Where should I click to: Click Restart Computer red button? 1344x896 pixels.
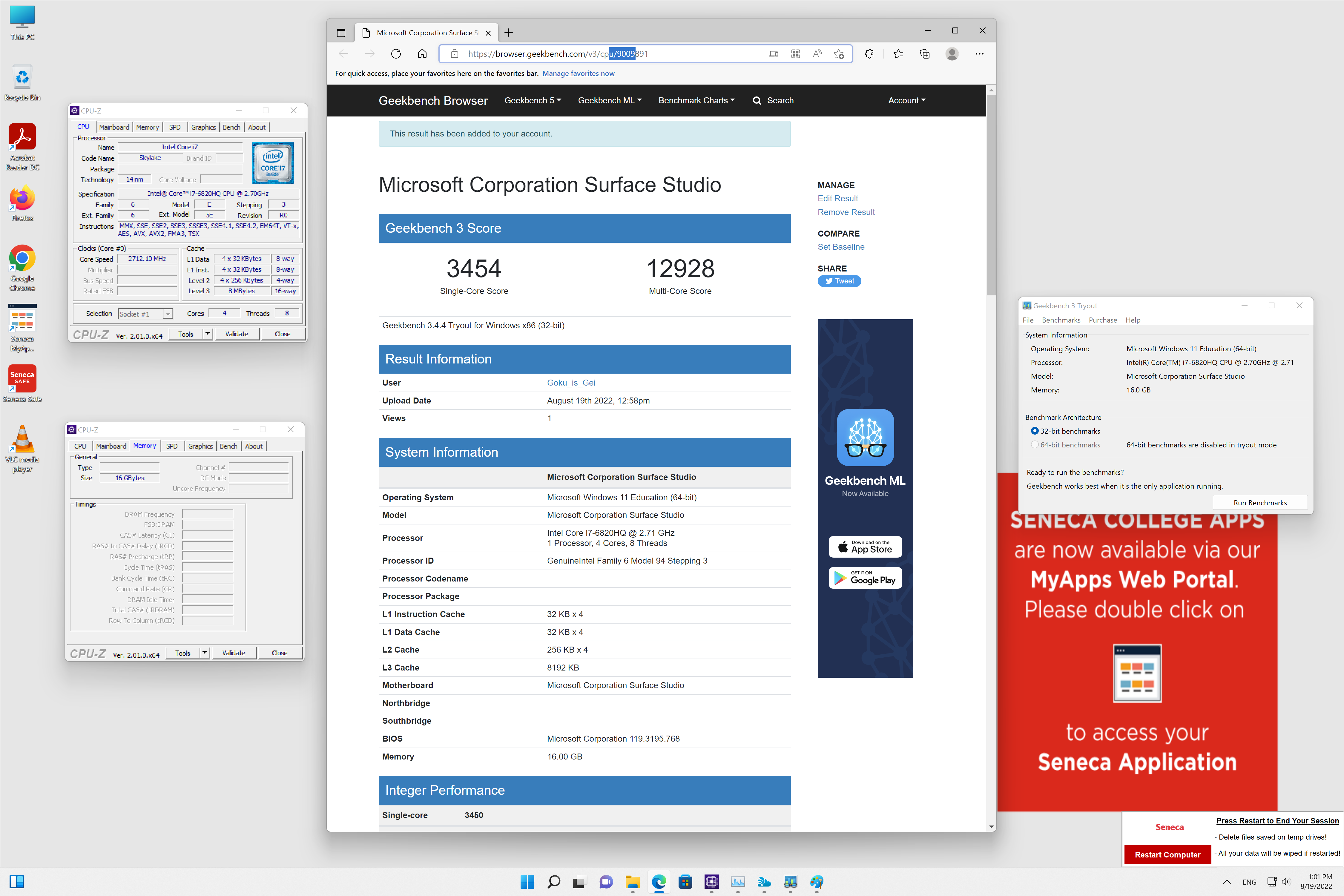pos(1167,854)
